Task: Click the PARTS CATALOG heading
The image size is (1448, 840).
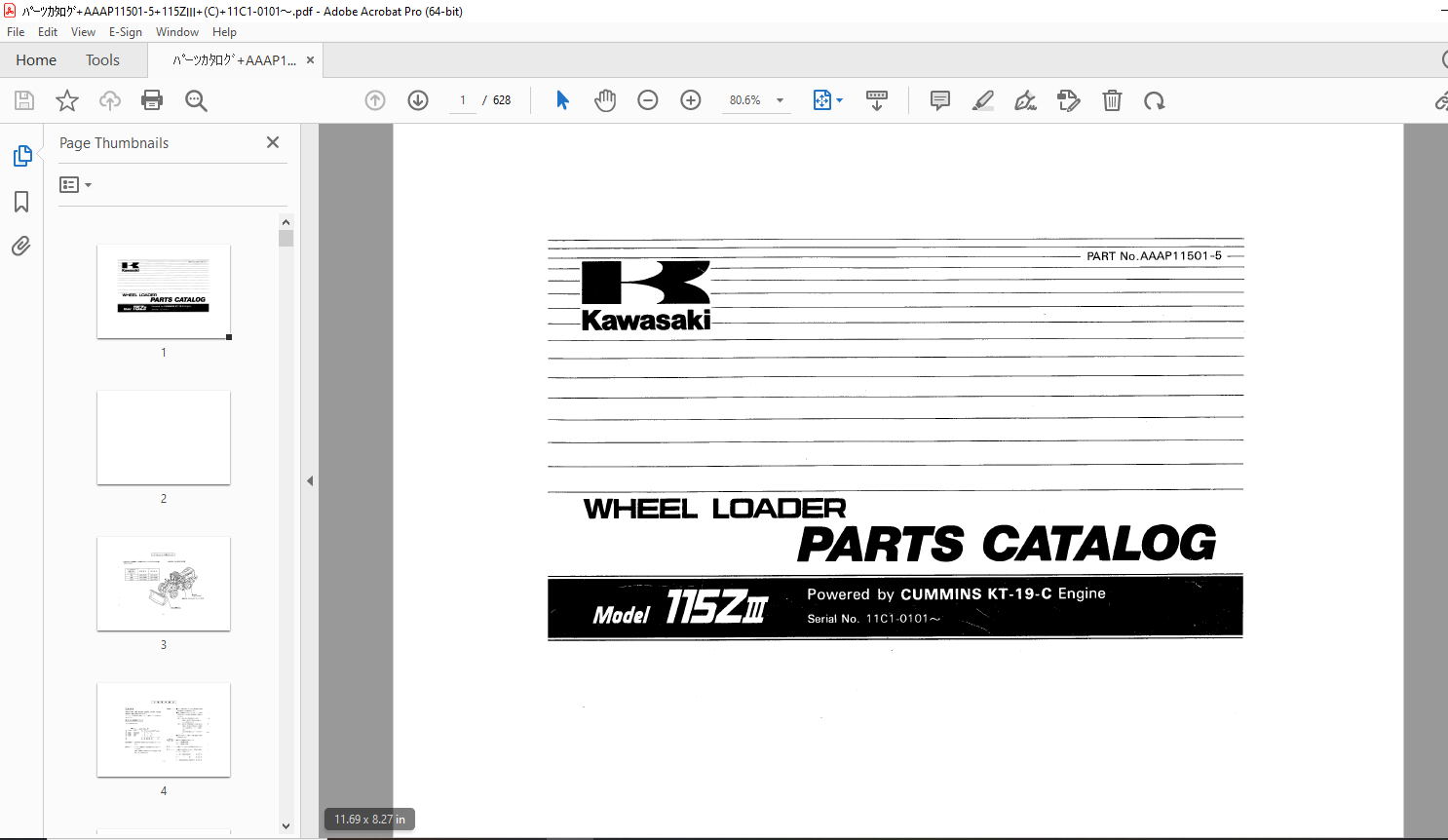Action: (x=1007, y=544)
